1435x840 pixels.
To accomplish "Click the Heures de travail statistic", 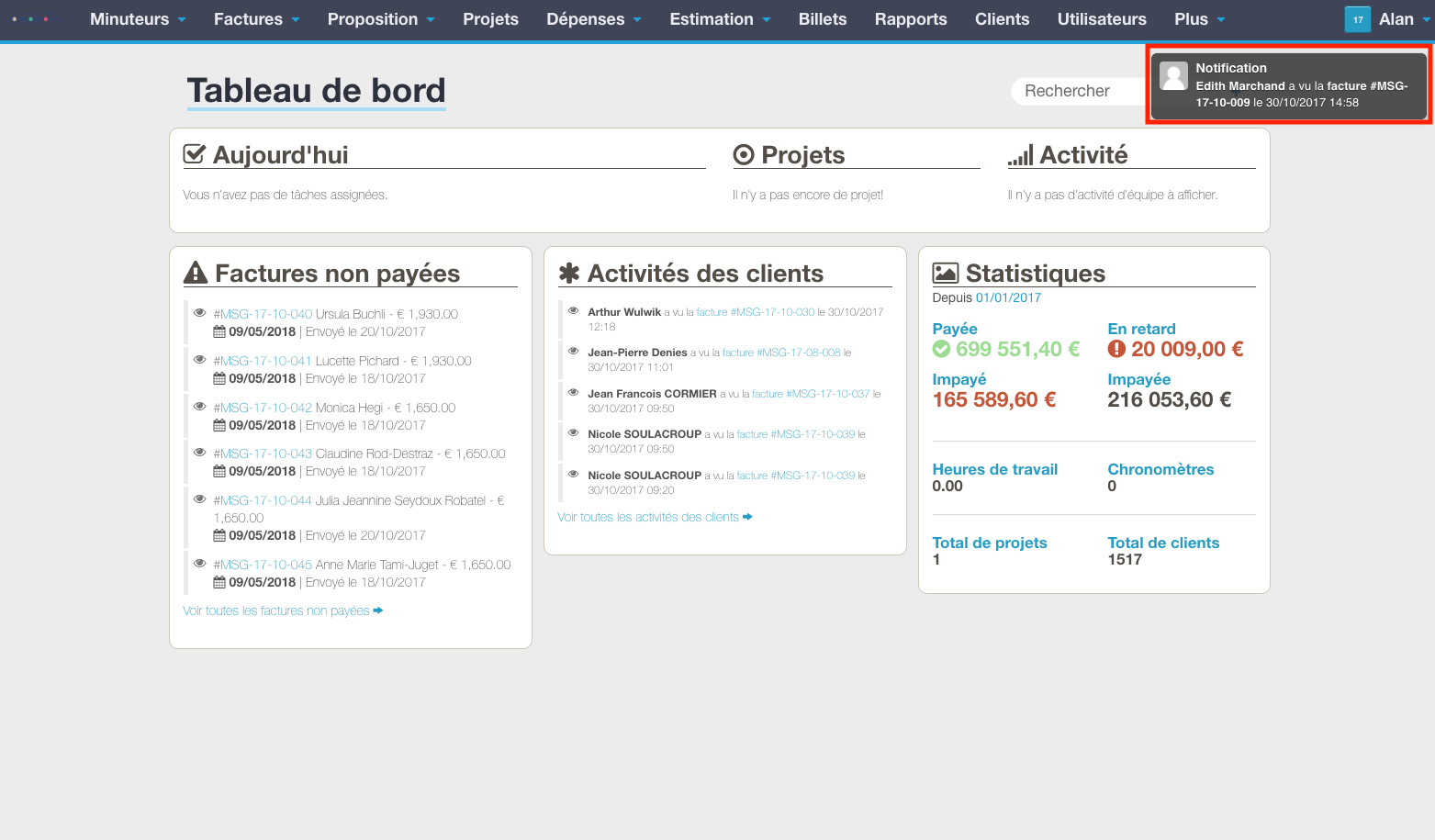I will point(995,477).
